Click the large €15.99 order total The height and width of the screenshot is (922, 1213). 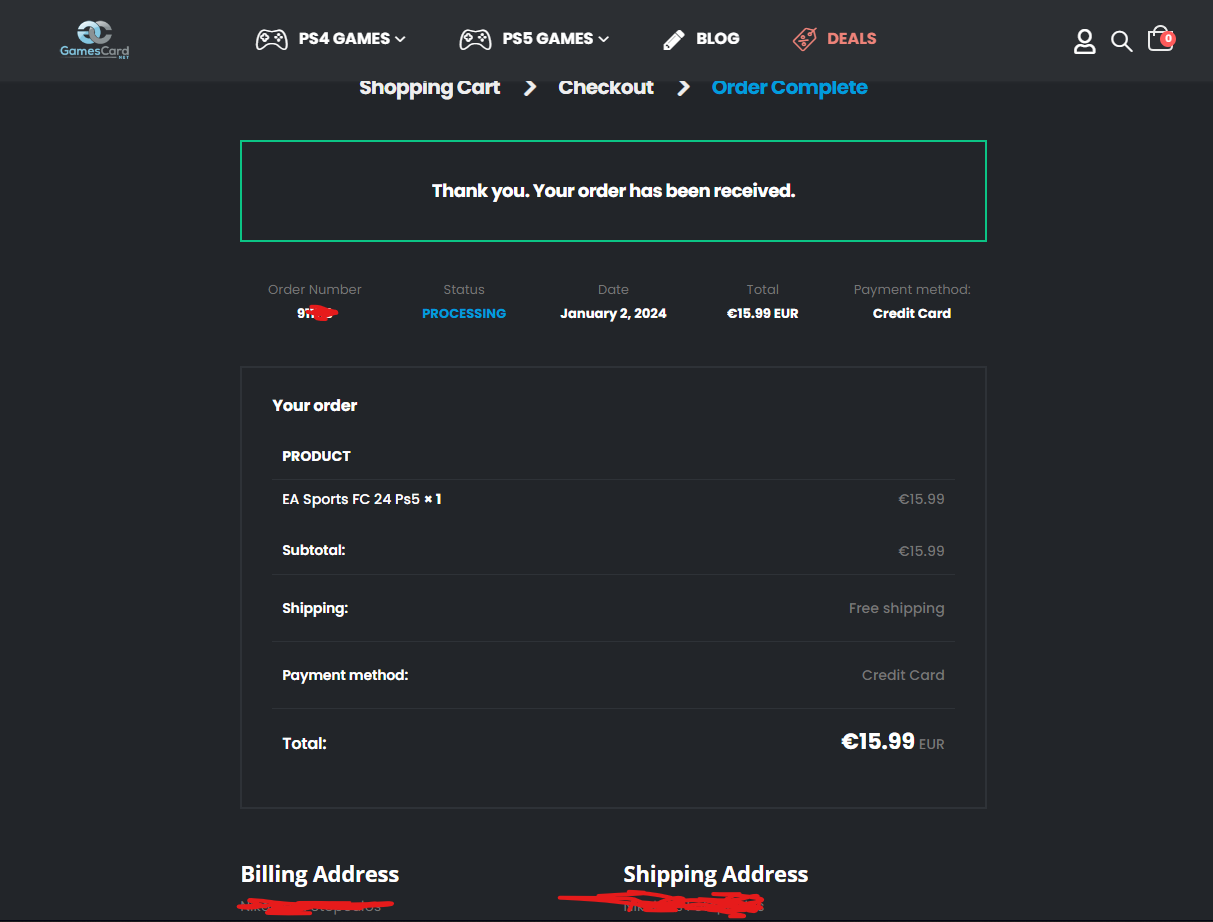pyautogui.click(x=878, y=741)
